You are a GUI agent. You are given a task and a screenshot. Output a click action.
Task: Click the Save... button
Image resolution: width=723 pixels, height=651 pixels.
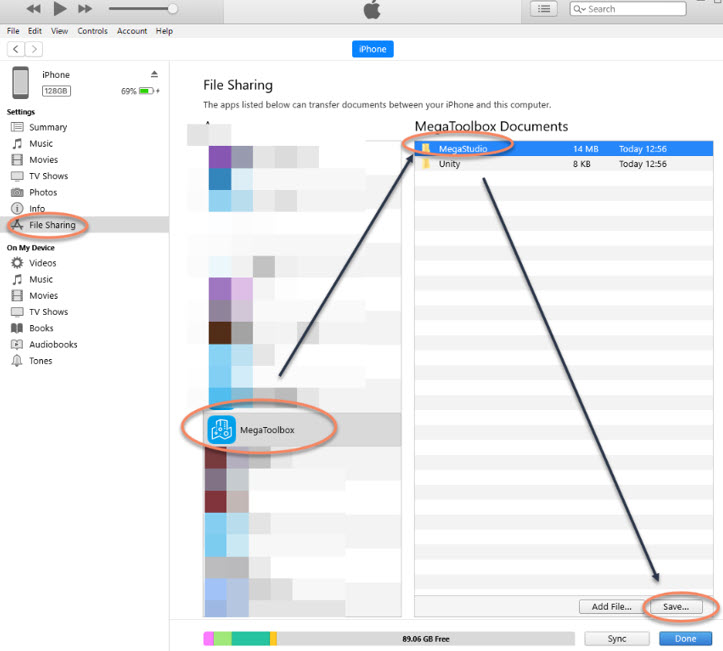pos(676,607)
